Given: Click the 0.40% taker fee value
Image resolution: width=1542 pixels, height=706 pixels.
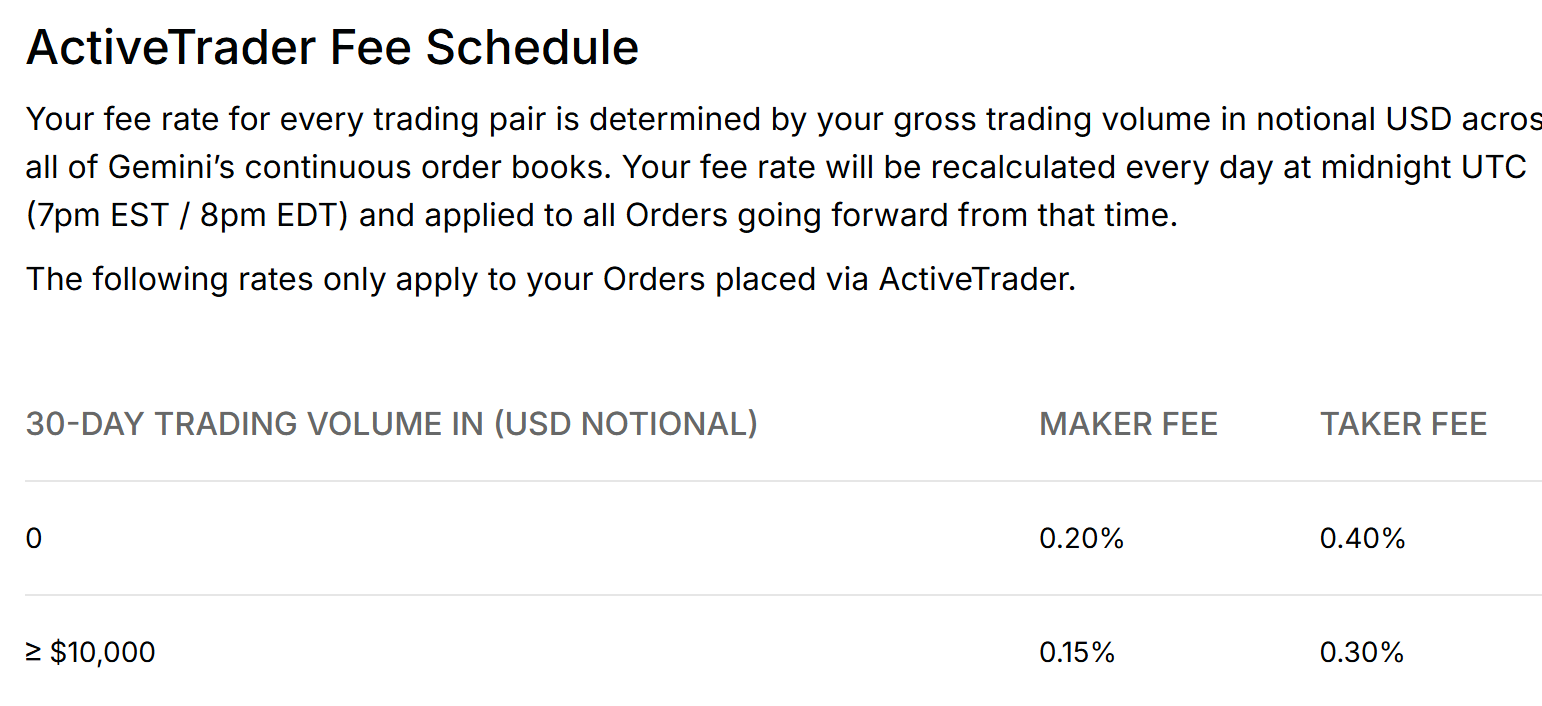Looking at the screenshot, I should click(x=1362, y=539).
